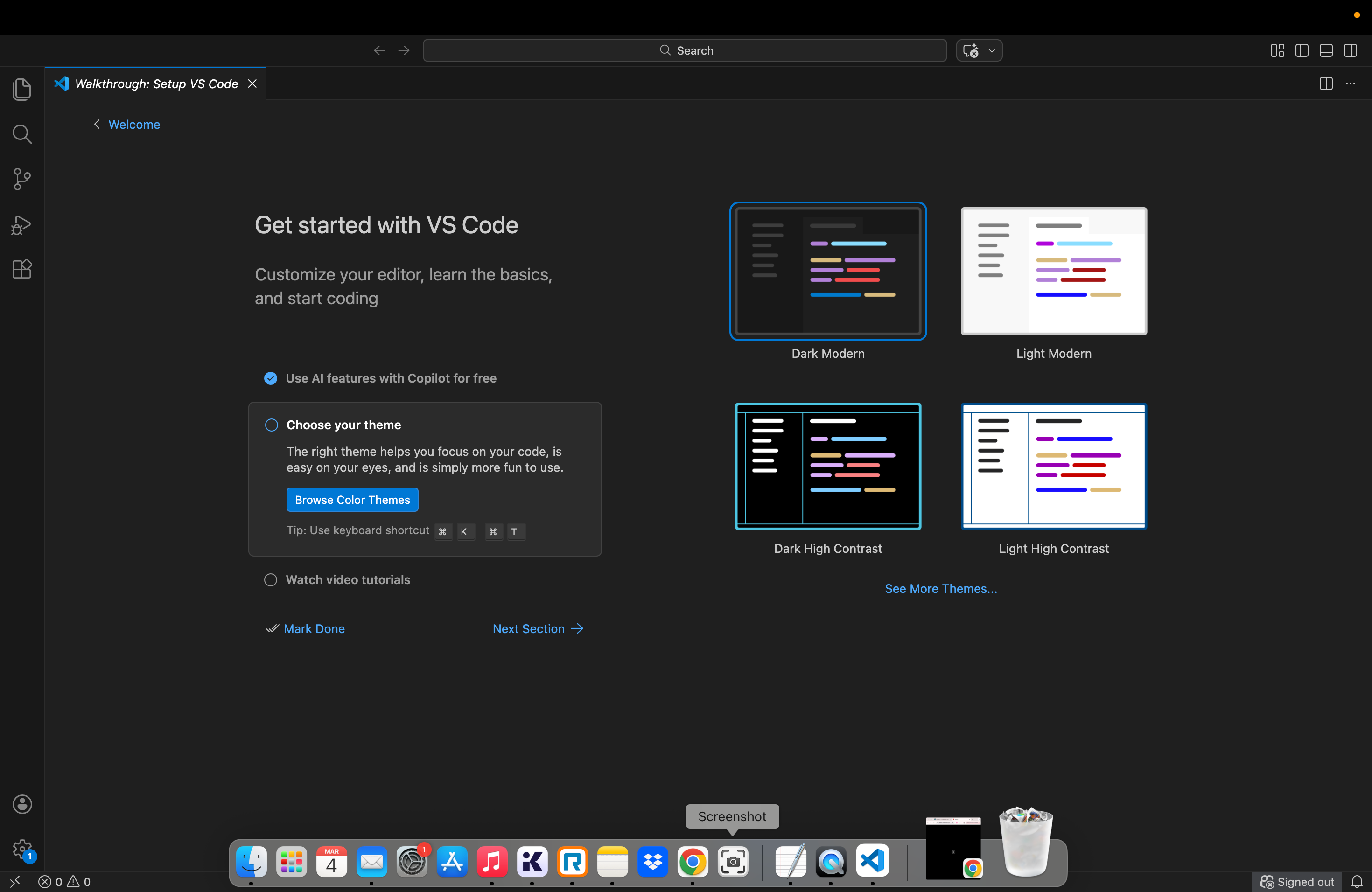Open the Copilot dropdown arrow beside search
Screen dimensions: 1372x892
pos(992,51)
